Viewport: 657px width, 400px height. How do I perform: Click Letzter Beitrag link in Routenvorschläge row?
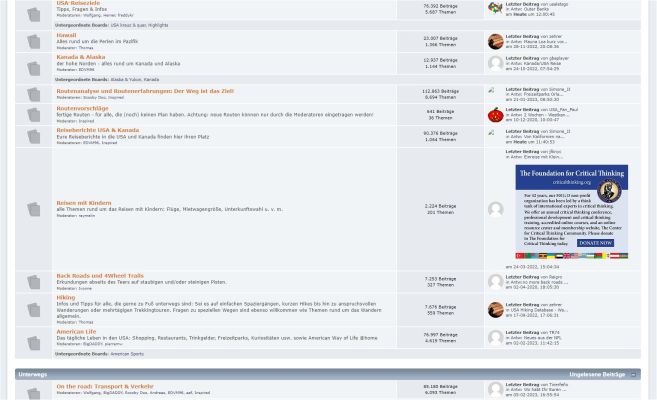522,110
